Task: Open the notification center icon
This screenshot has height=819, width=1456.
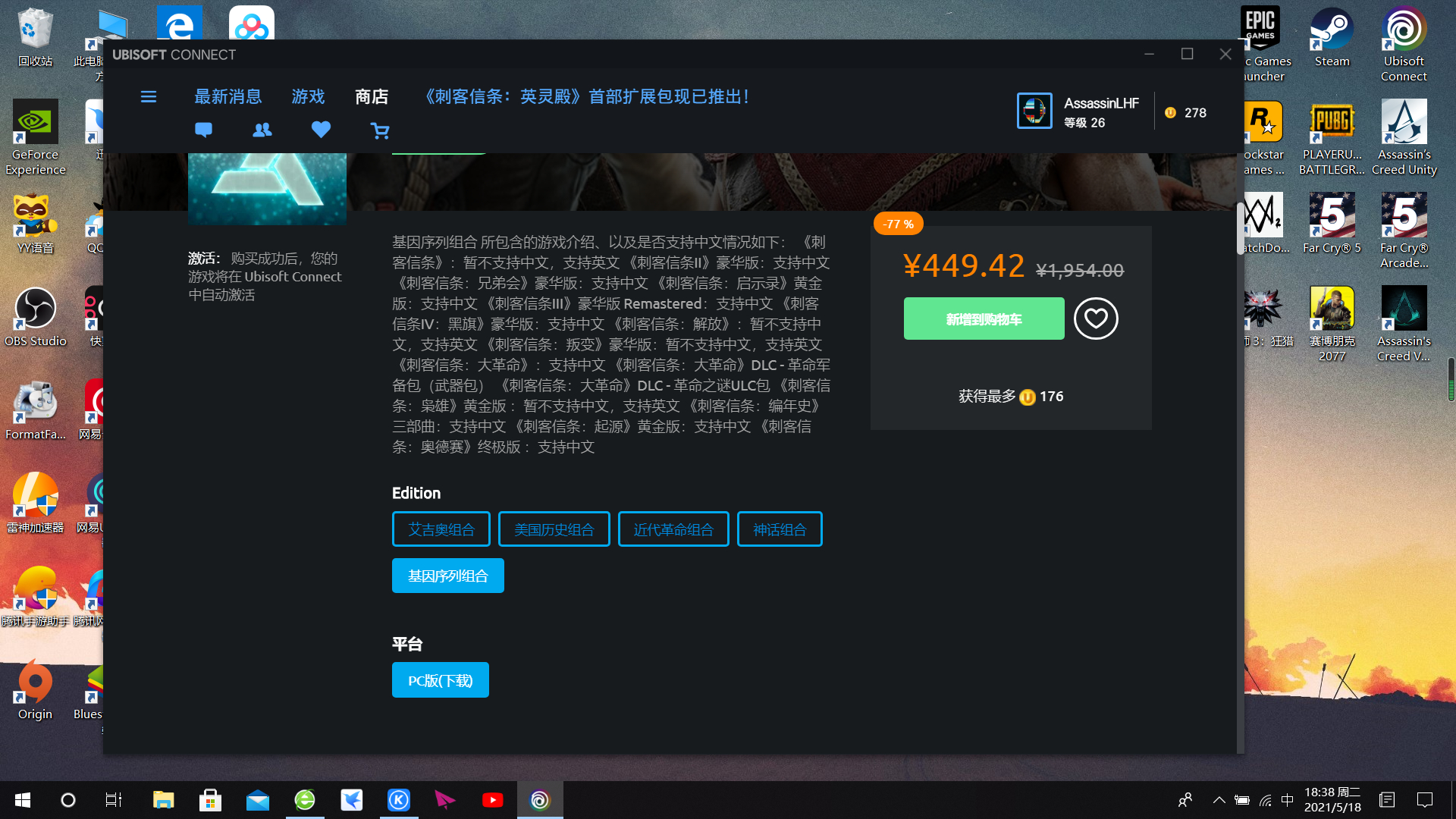Action: [1425, 800]
